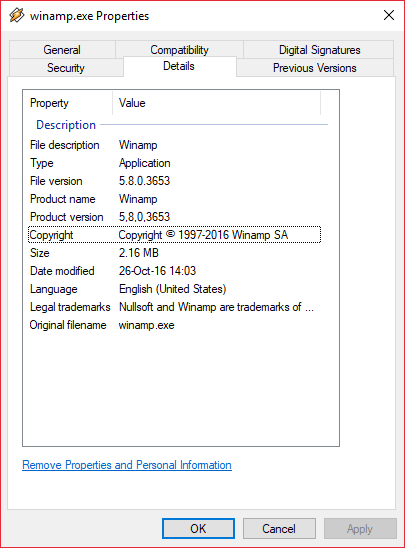Select the Language property label
The image size is (405, 548).
pos(53,289)
